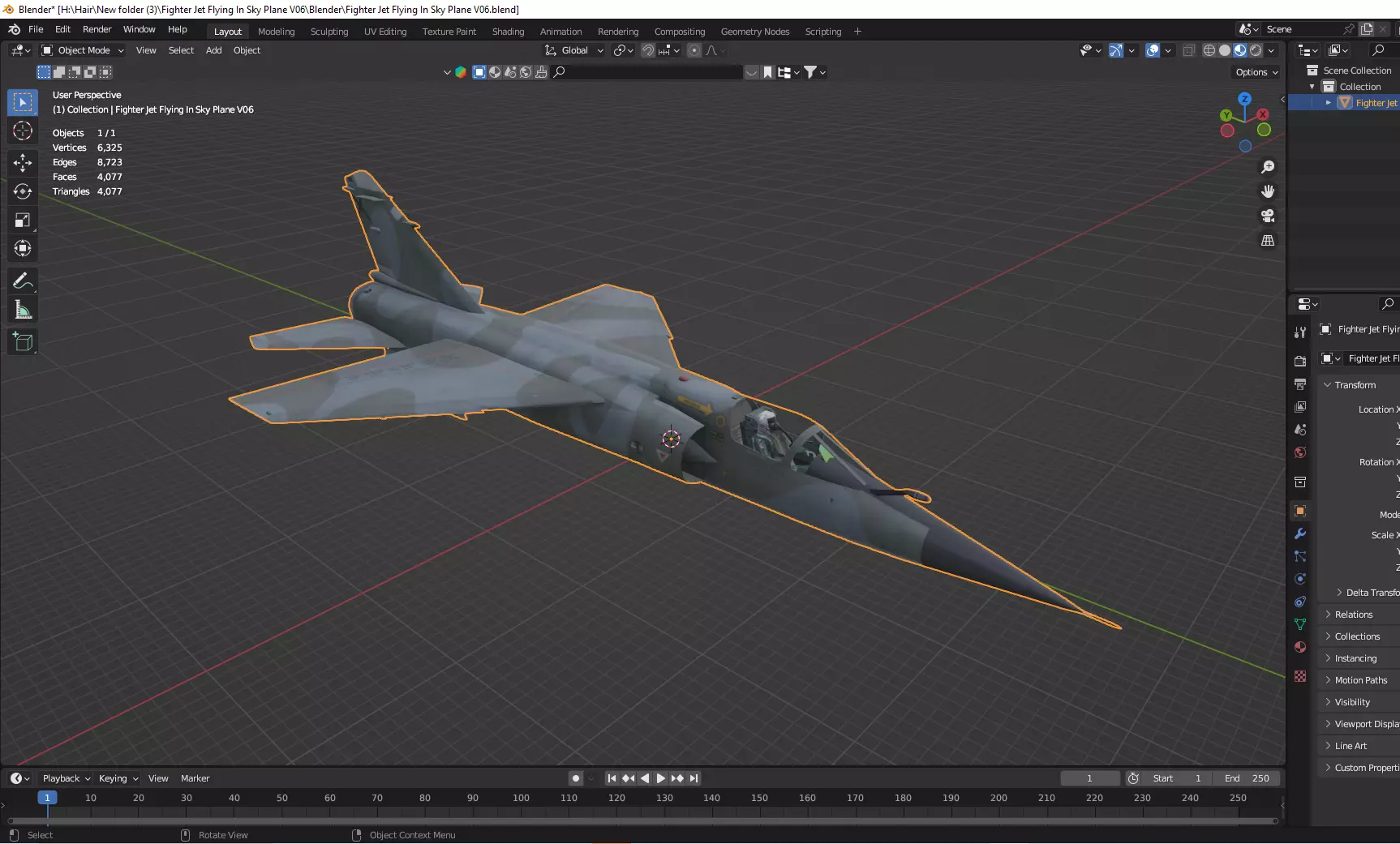
Task: Switch to the Modeling workspace tab
Action: (x=276, y=32)
